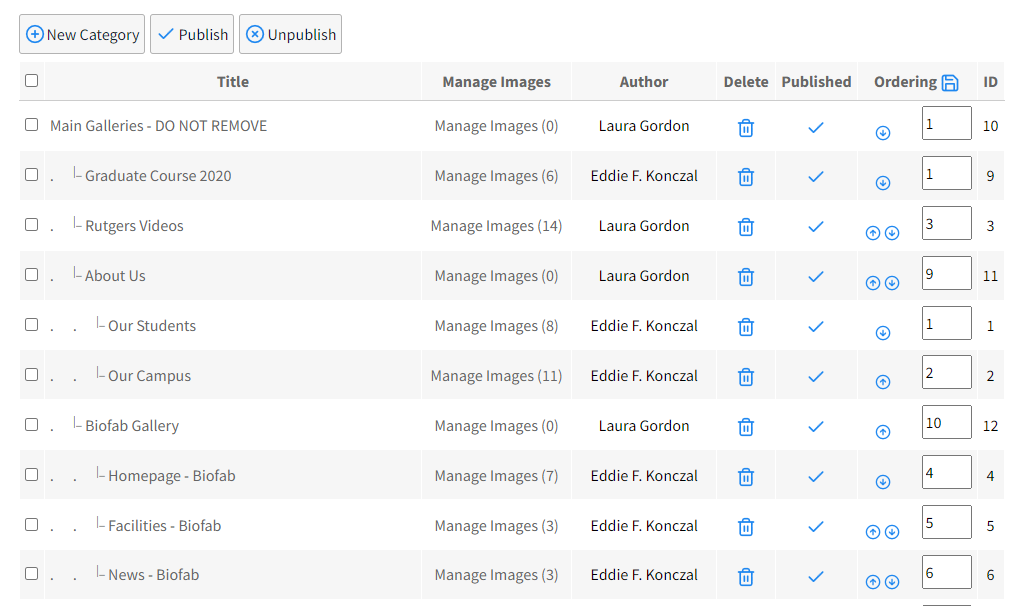Move Facilities - Biofab down in ordering

click(892, 532)
